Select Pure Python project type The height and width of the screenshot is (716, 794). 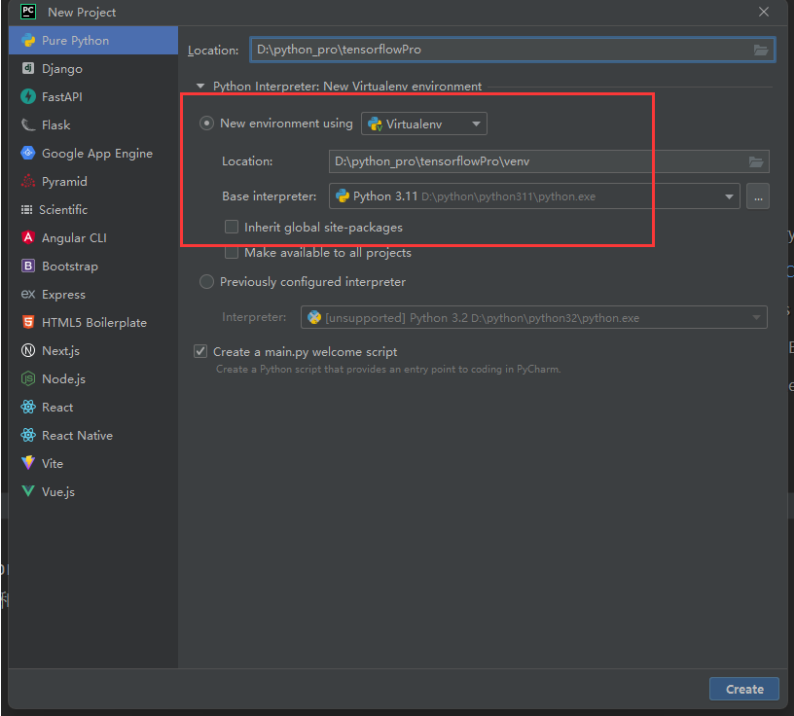coord(93,41)
